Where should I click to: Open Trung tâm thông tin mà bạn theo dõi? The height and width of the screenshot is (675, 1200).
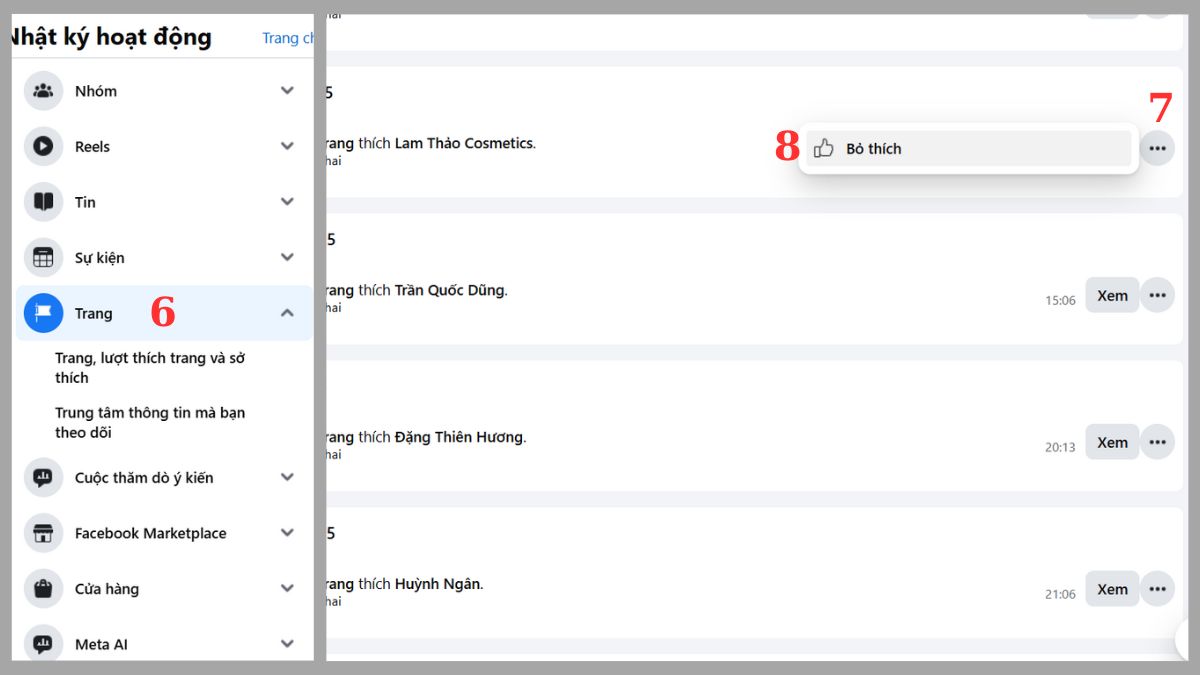pyautogui.click(x=150, y=423)
